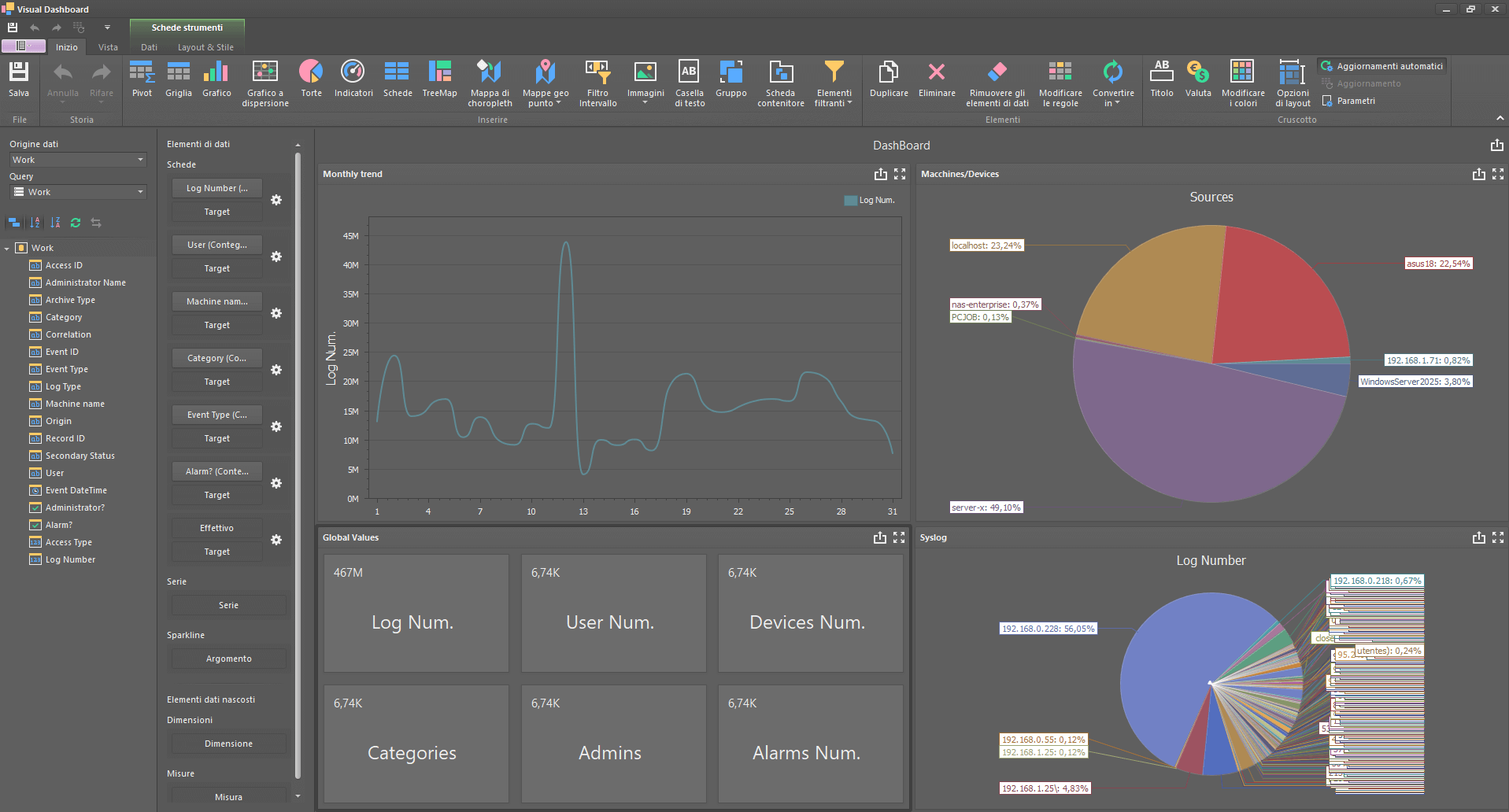Toggle the Log Num. legend series
Image resolution: width=1509 pixels, height=812 pixels.
pyautogui.click(x=869, y=200)
